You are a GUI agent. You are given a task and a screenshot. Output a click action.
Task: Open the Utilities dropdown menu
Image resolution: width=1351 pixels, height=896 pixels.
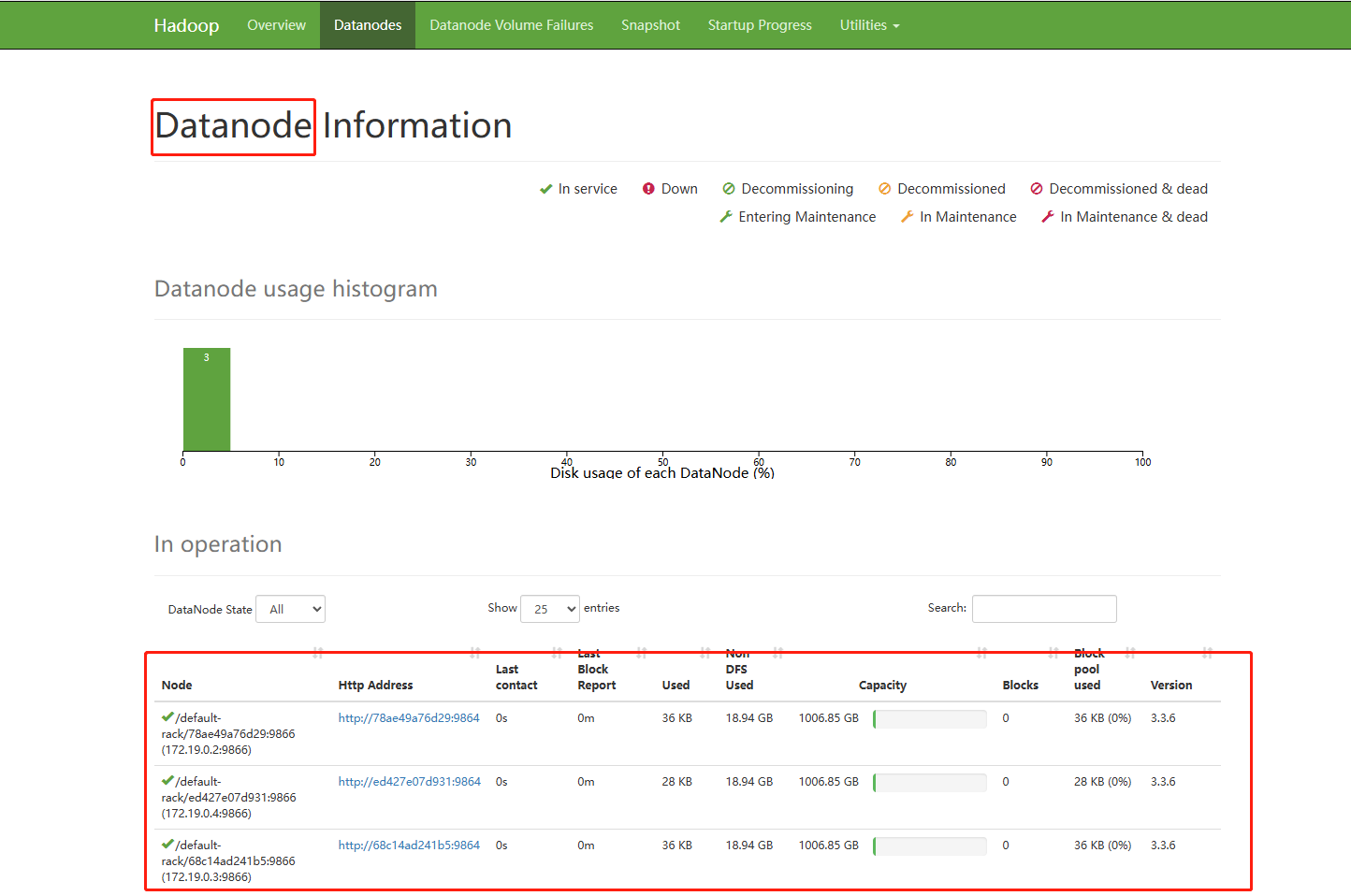click(x=869, y=25)
